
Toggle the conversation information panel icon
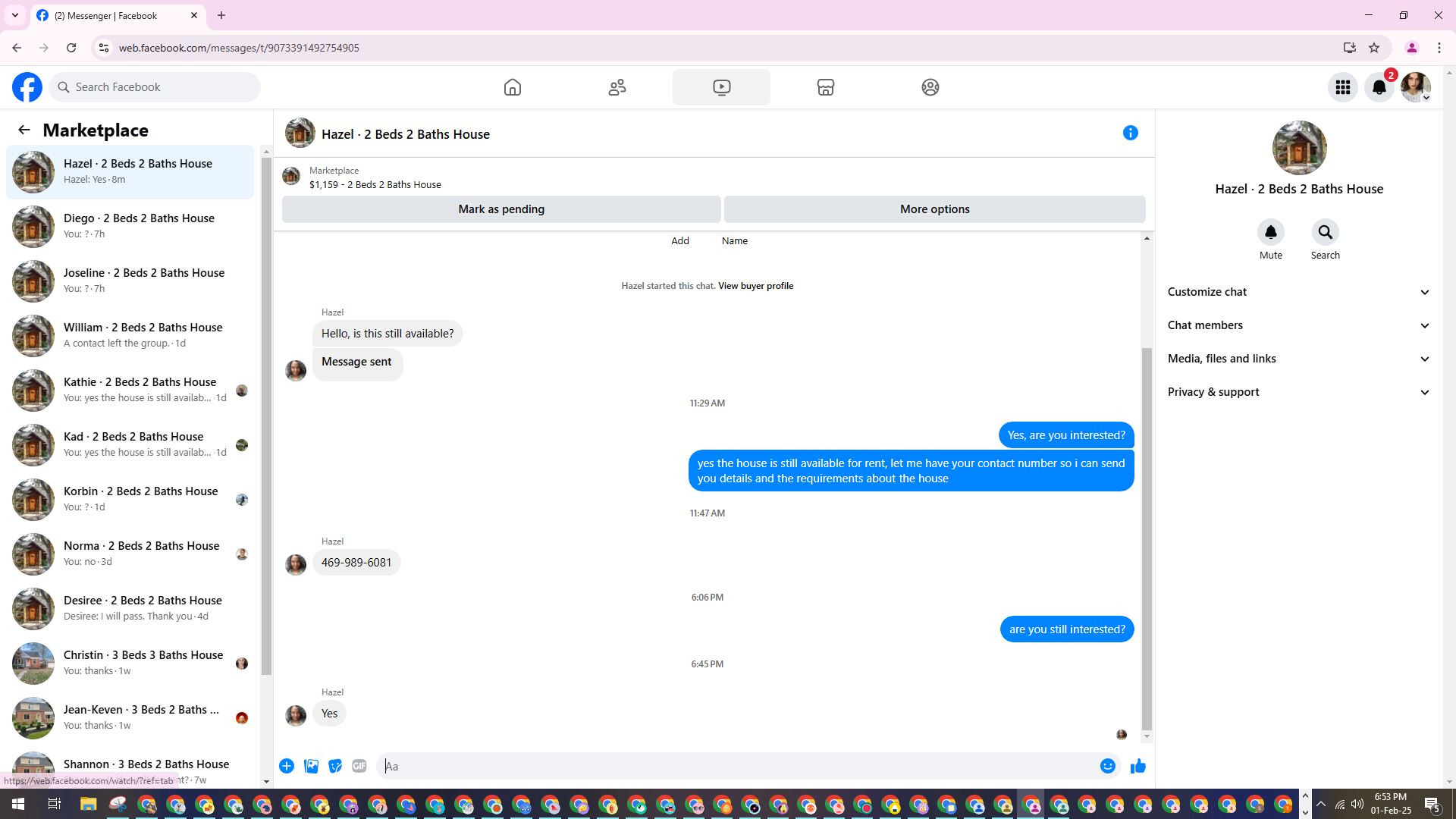(x=1131, y=133)
